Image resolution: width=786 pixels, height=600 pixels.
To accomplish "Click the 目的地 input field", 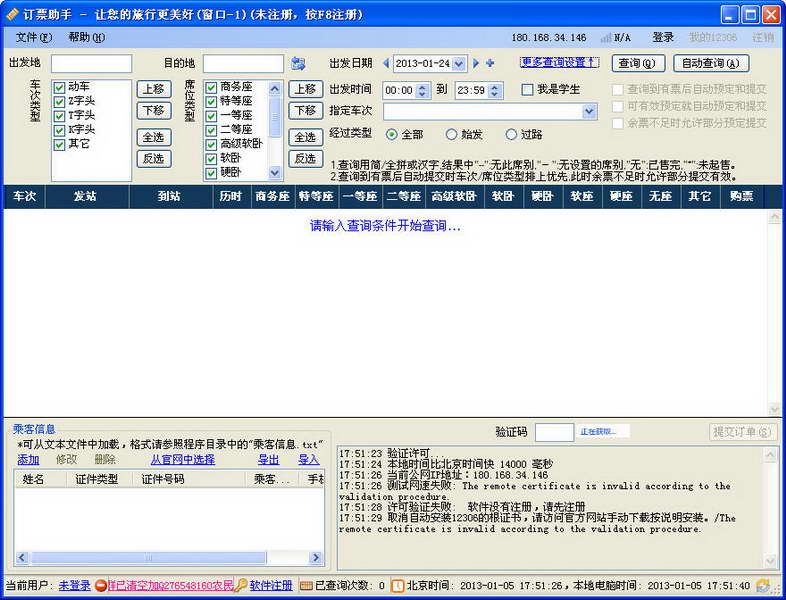I will tap(244, 64).
